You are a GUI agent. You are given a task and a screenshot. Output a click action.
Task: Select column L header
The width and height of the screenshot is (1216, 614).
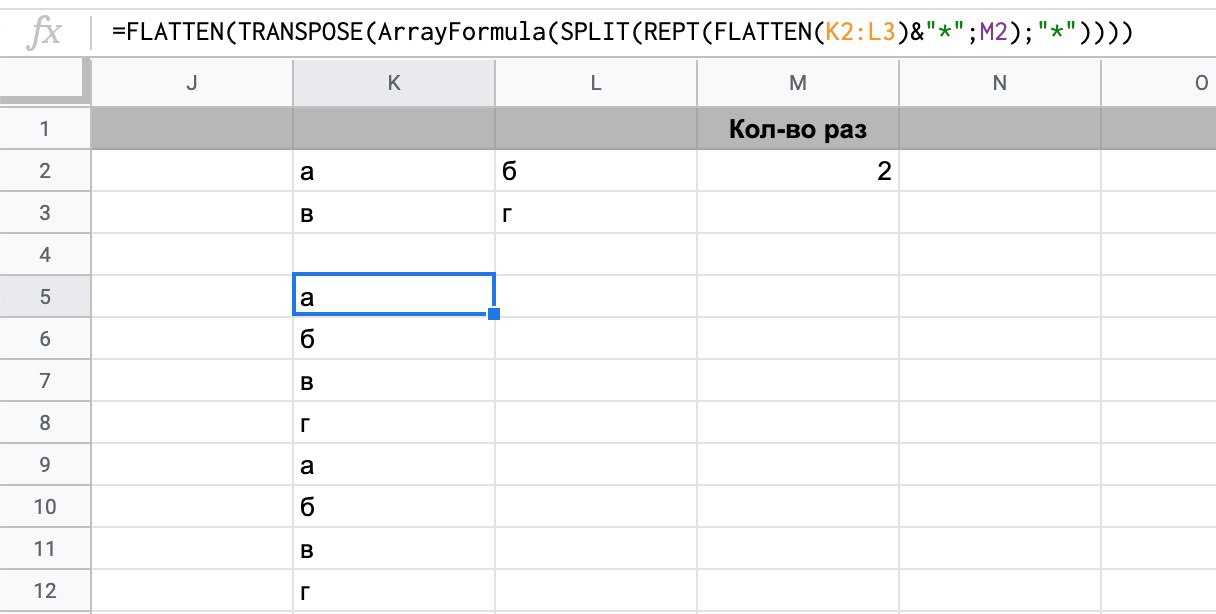click(596, 84)
